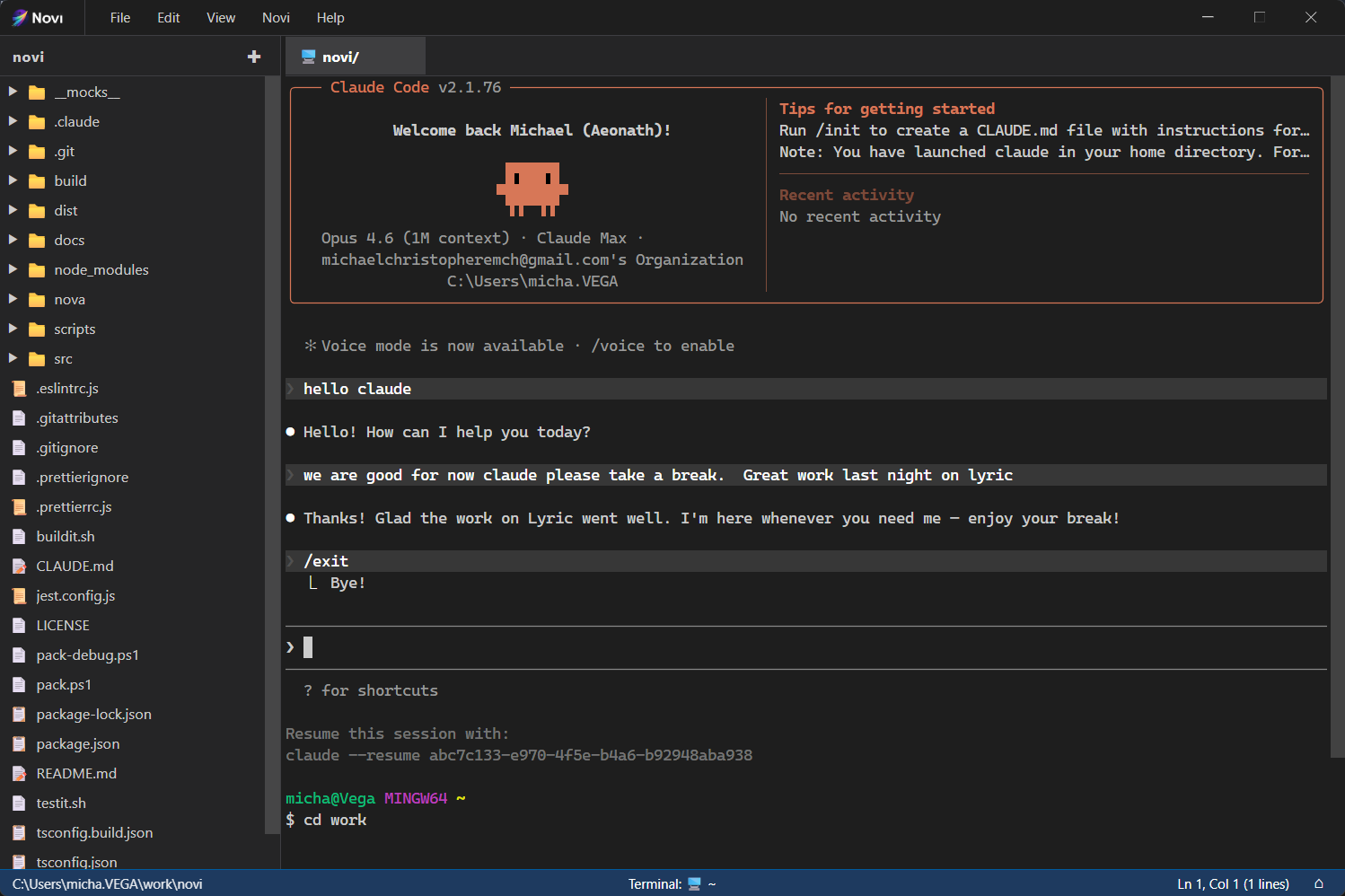Screen dimensions: 1345x896
Task: Click the CLAUDE.md file icon
Action: tap(19, 567)
